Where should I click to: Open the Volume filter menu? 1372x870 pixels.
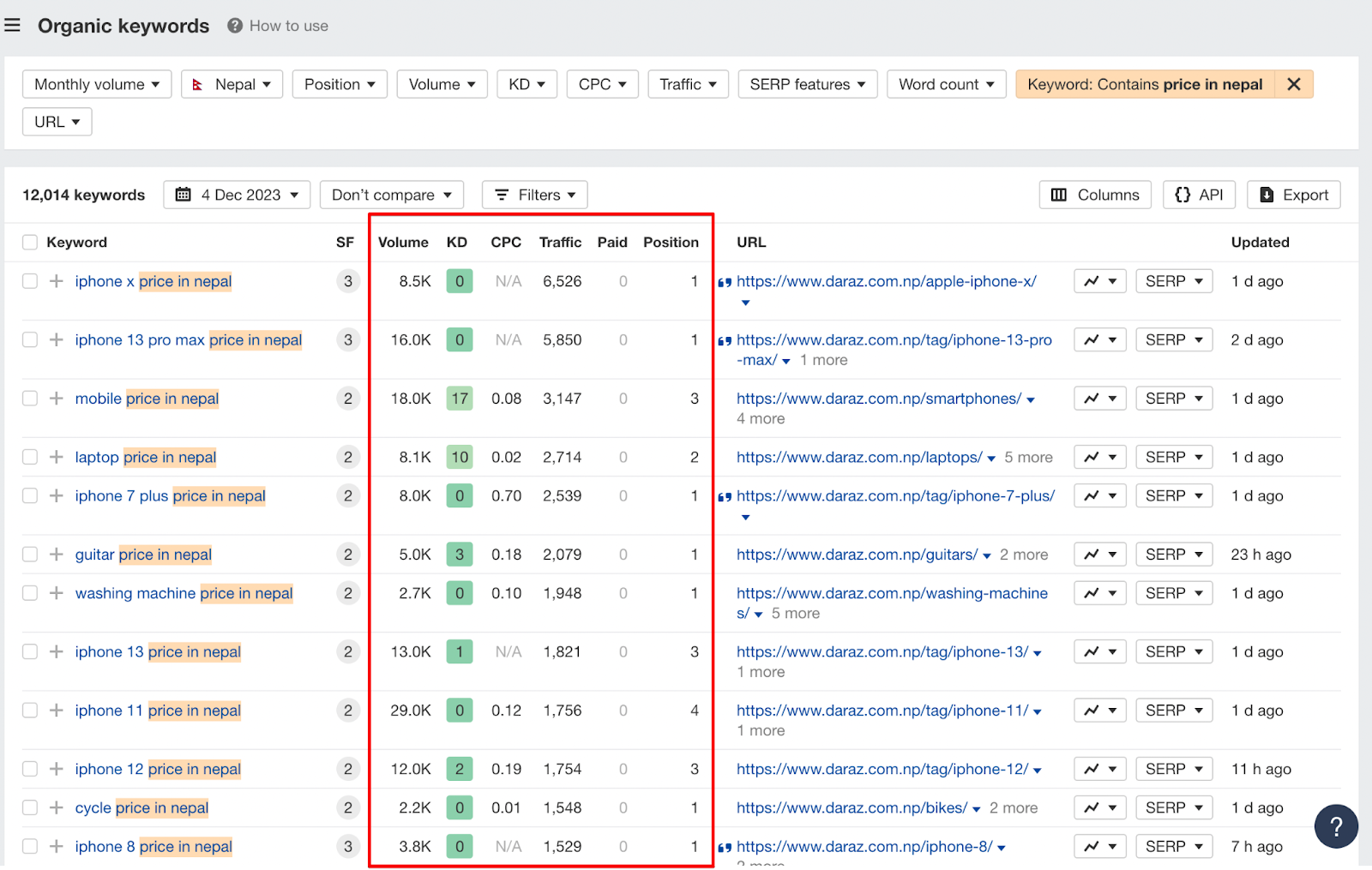(x=442, y=84)
